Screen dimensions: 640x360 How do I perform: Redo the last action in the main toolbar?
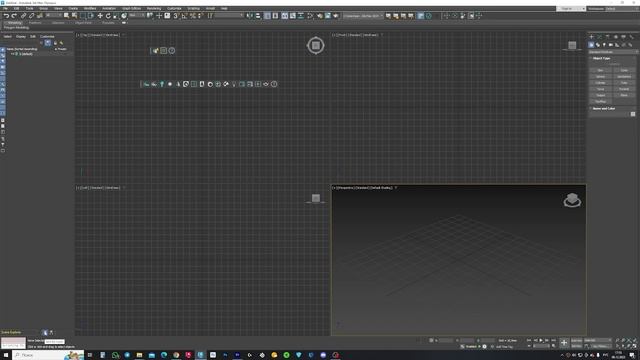pyautogui.click(x=14, y=16)
